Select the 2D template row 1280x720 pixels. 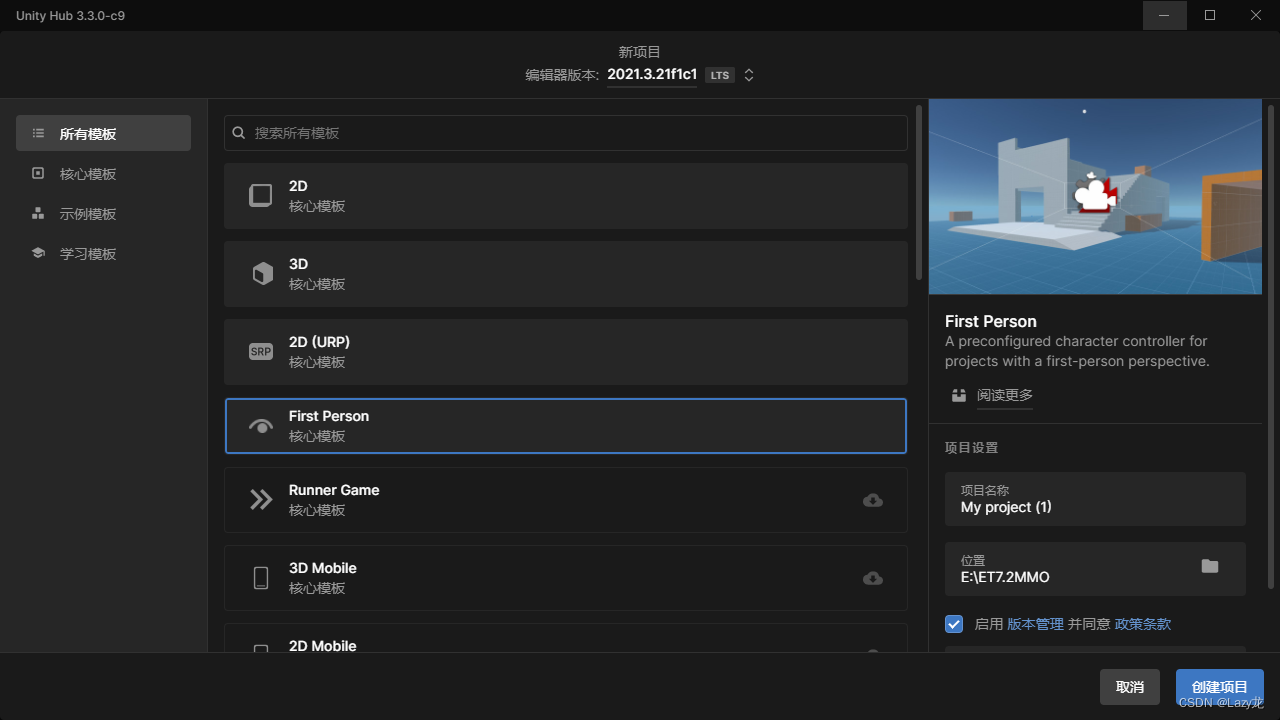pos(566,196)
